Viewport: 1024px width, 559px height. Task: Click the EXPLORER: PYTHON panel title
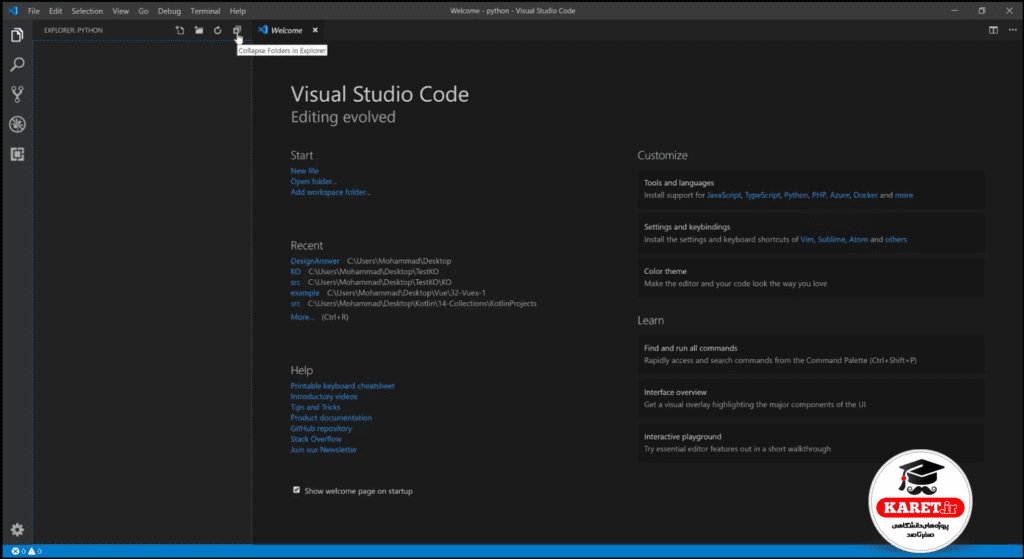[73, 30]
